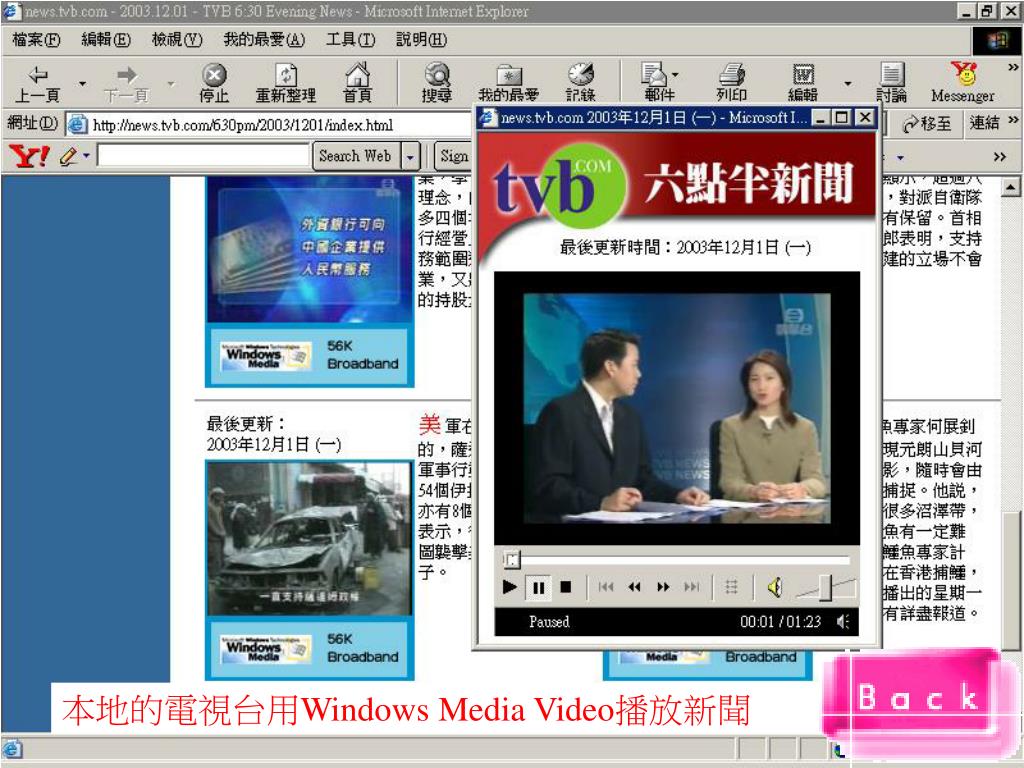Refresh the page using 重新整理 icon
The width and height of the screenshot is (1024, 768).
tap(285, 84)
